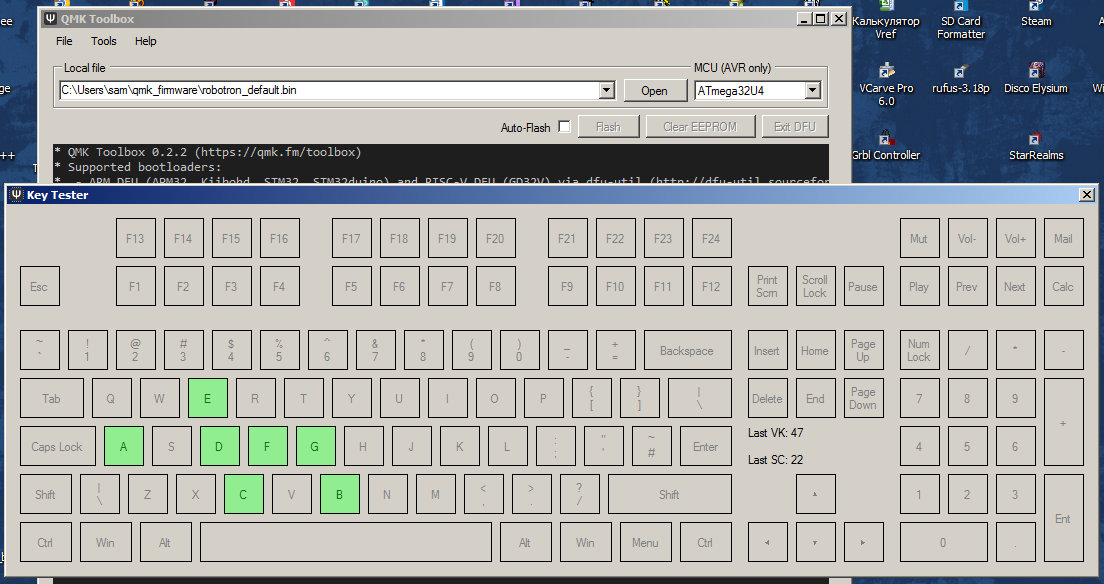Click the highlighted B key
1104x584 pixels.
(x=339, y=494)
